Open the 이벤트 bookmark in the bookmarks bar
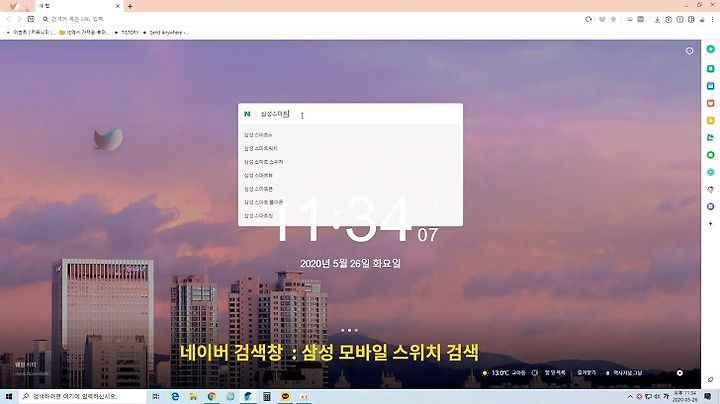The width and height of the screenshot is (720, 404). tap(30, 33)
